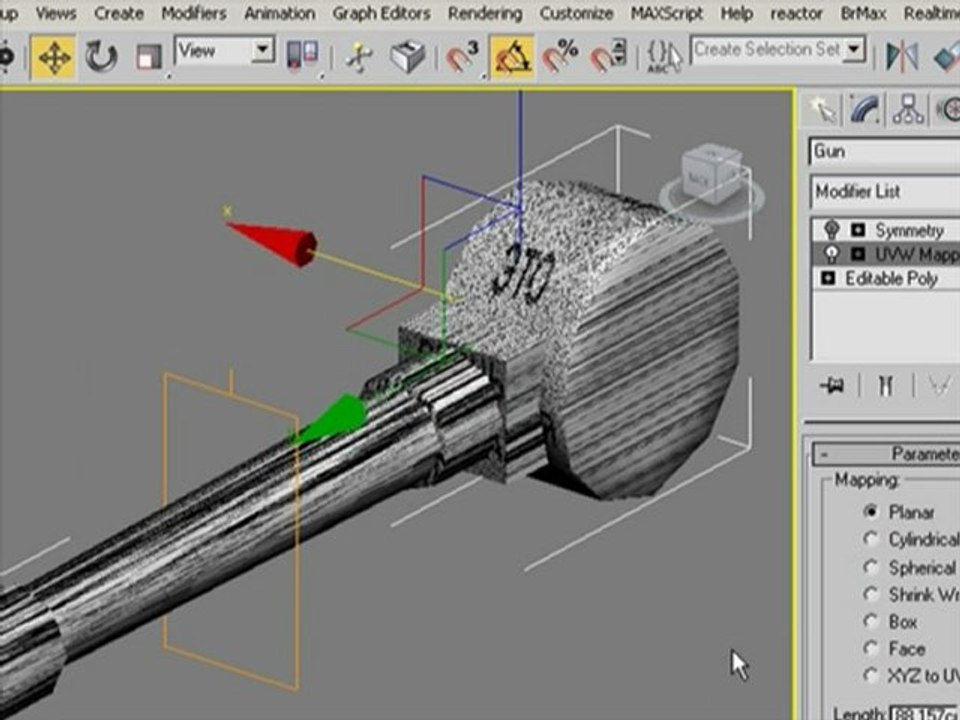Open the Modifiers menu
This screenshot has height=720, width=960.
pos(194,13)
